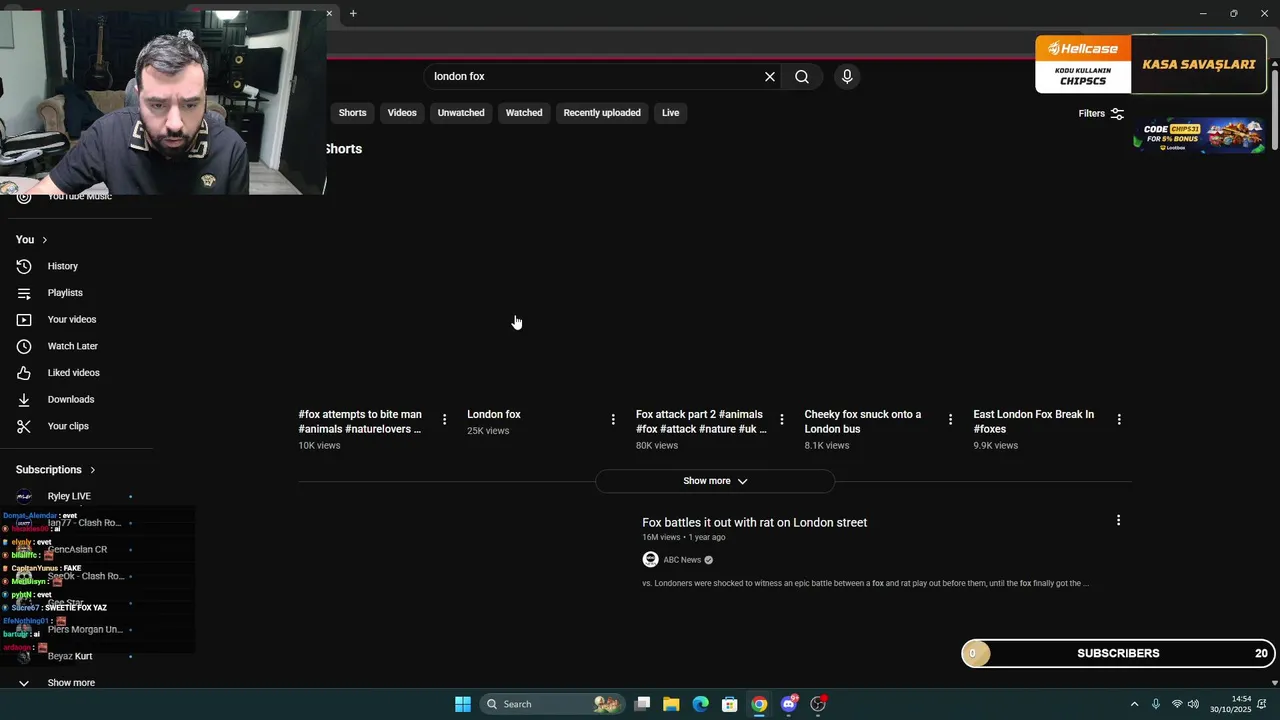Open Discord from the taskbar
This screenshot has width=1280, height=720.
point(789,704)
